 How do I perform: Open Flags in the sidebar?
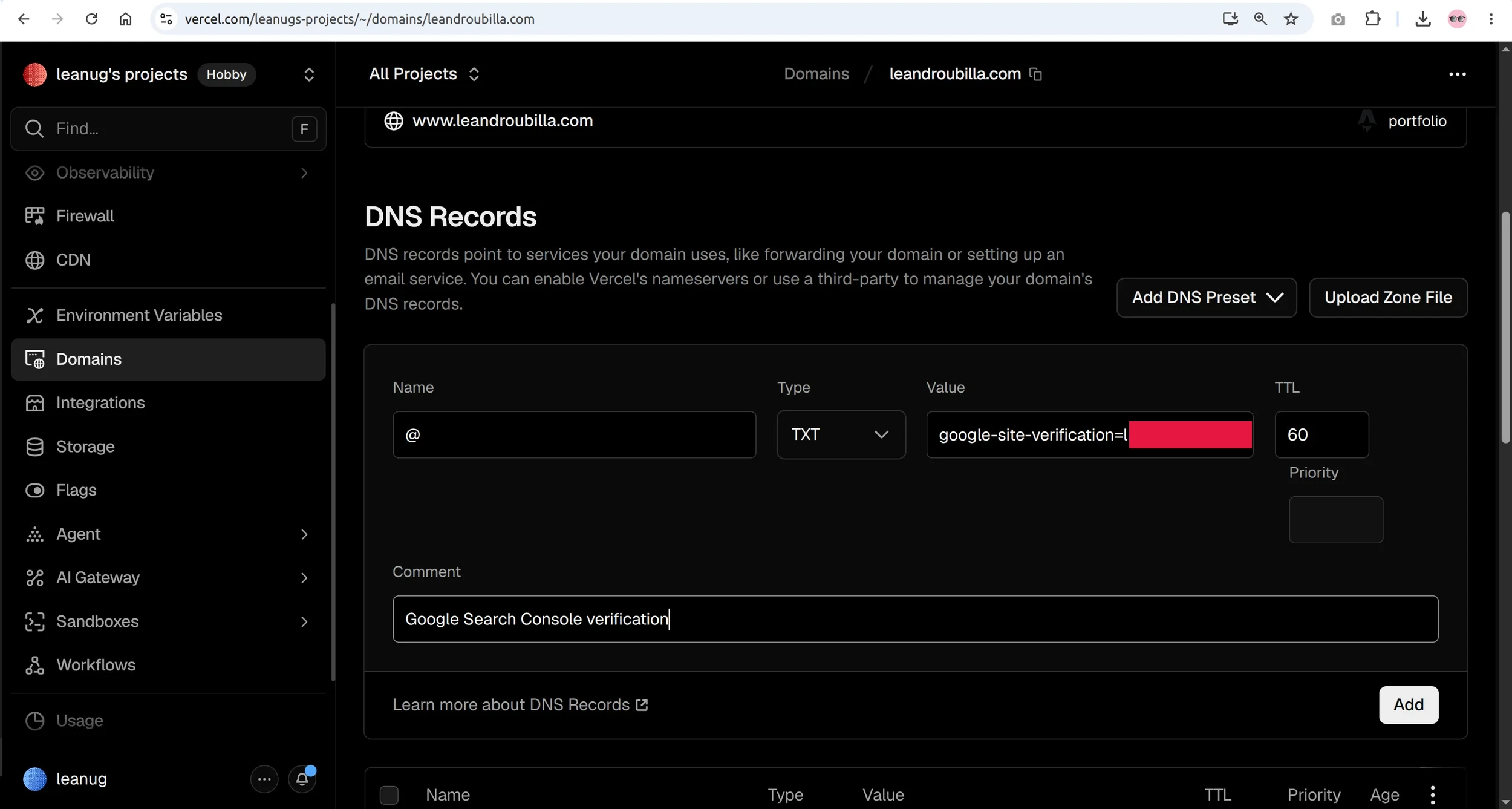click(x=168, y=490)
